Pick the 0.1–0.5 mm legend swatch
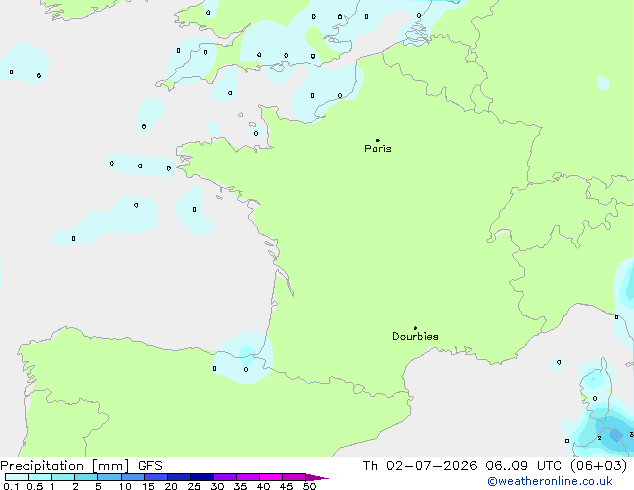Image resolution: width=634 pixels, height=490 pixels. (17, 477)
